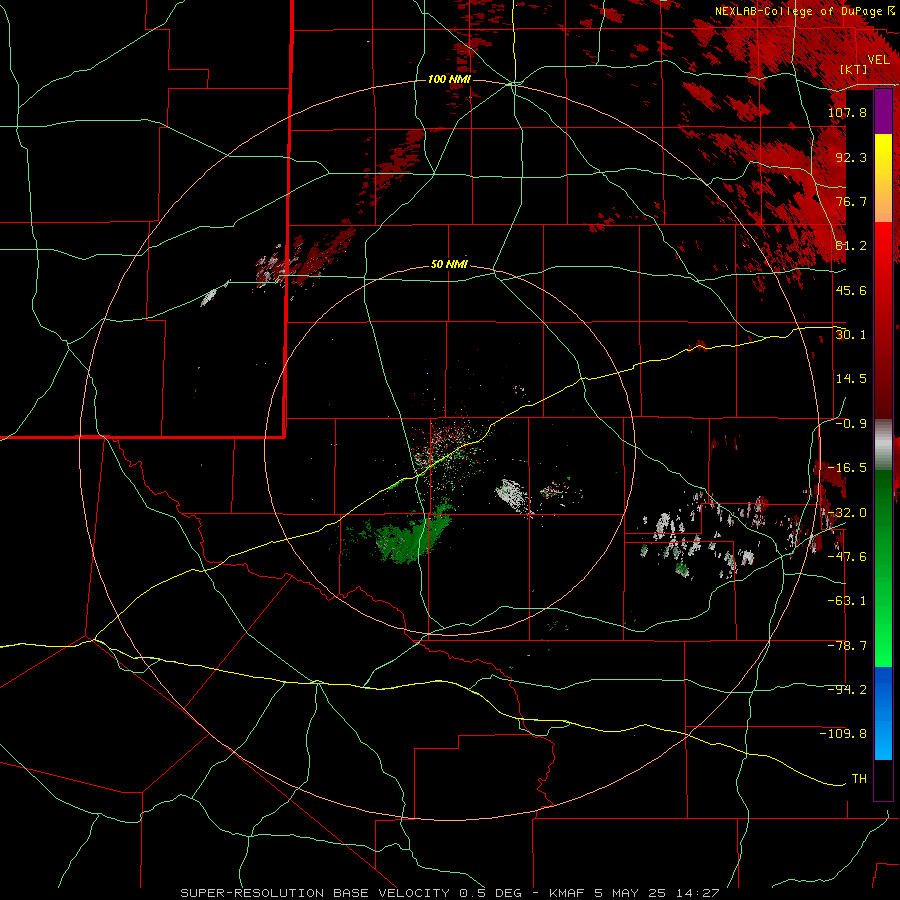The height and width of the screenshot is (900, 900).
Task: Click the 100 NMI range ring label
Action: point(449,79)
